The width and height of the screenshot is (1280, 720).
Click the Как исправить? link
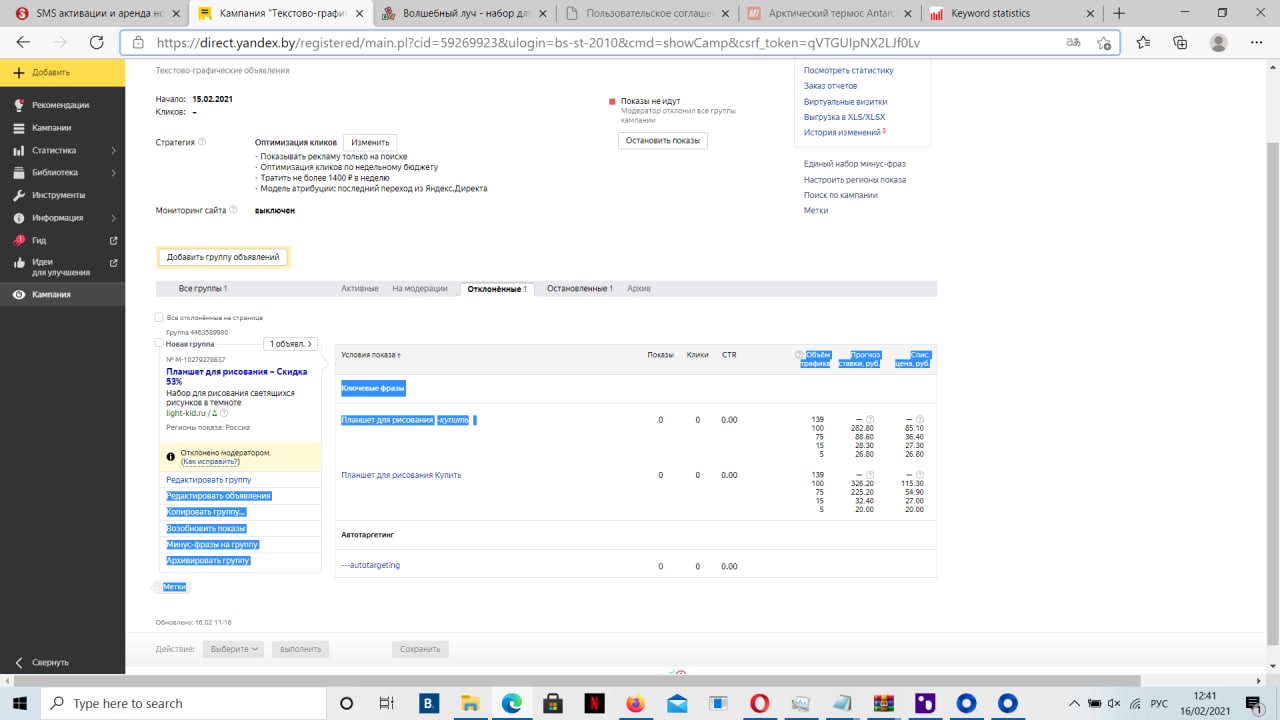pos(210,462)
